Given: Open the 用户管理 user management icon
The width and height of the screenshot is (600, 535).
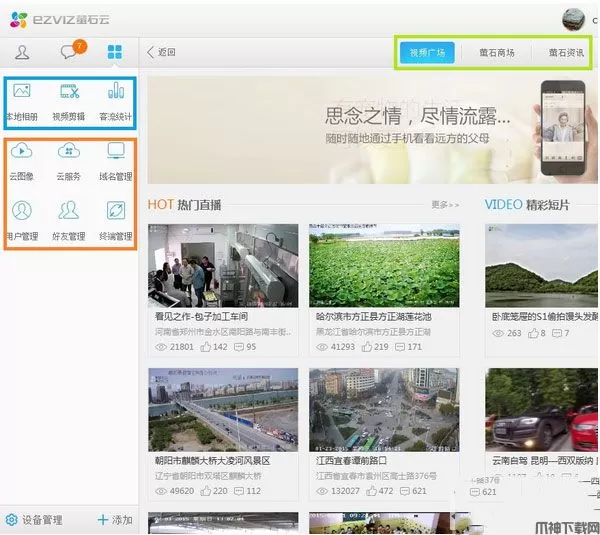Looking at the screenshot, I should [x=22, y=219].
